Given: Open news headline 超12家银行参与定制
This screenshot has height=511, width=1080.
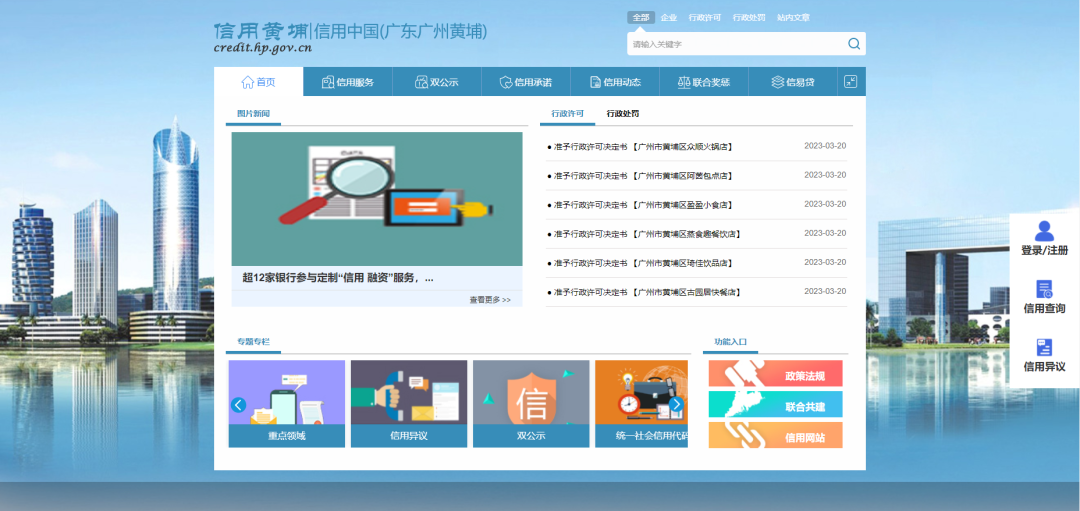Looking at the screenshot, I should point(338,278).
